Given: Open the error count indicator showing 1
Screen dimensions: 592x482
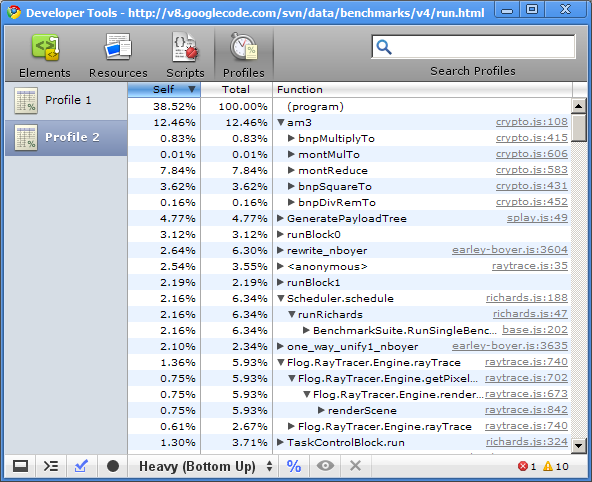Looking at the screenshot, I should point(527,467).
